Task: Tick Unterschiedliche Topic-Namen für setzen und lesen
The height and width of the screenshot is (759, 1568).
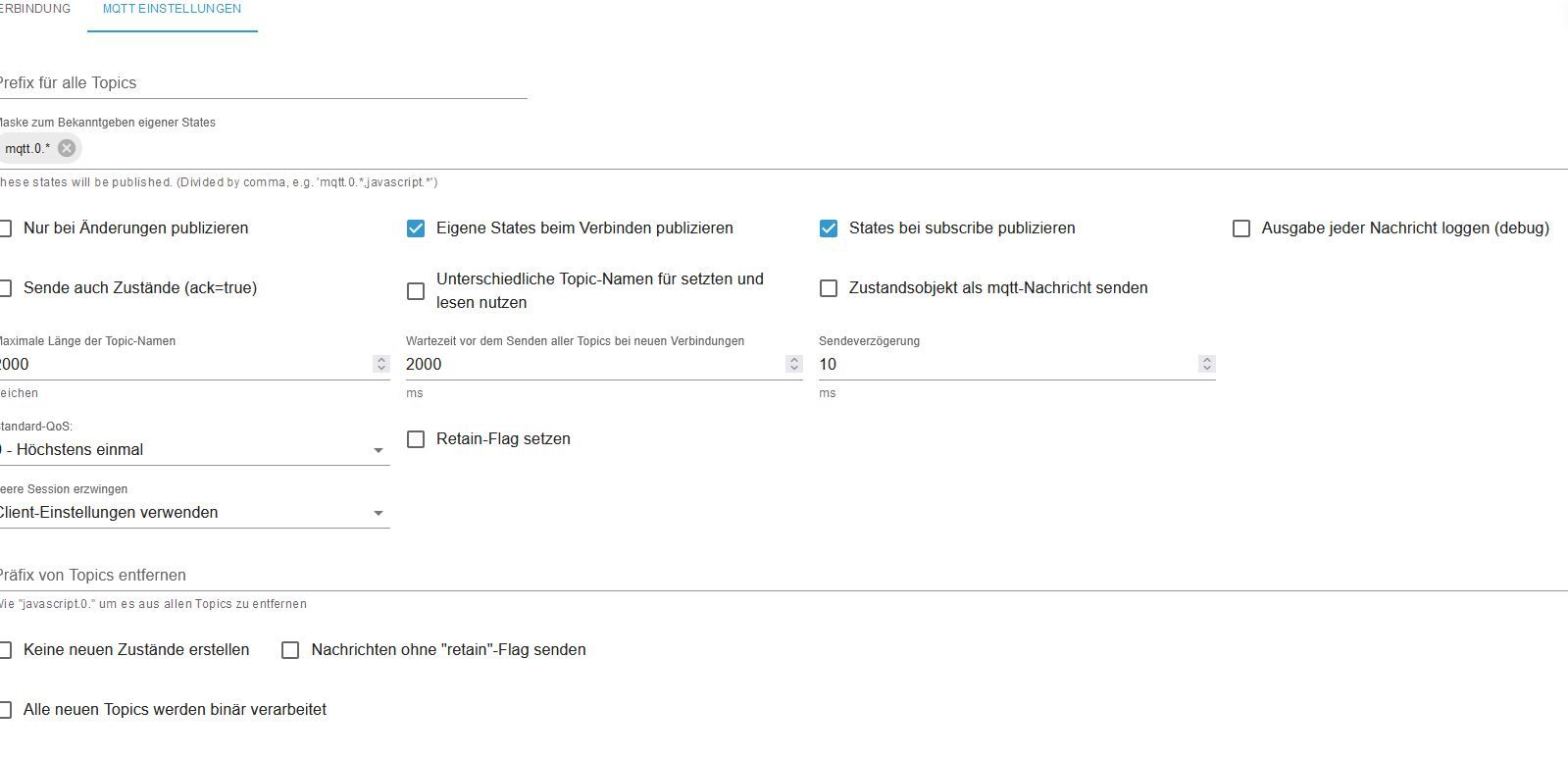Action: [416, 291]
